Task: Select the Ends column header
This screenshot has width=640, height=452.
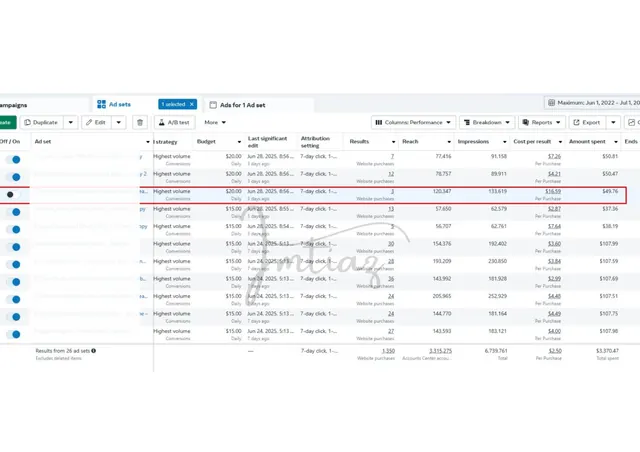Action: point(631,142)
